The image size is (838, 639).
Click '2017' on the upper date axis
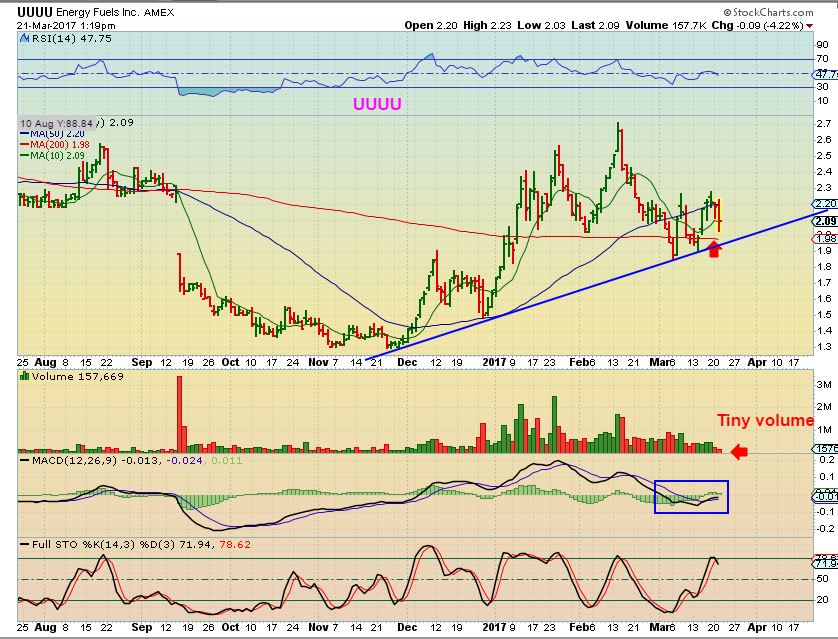pos(494,362)
